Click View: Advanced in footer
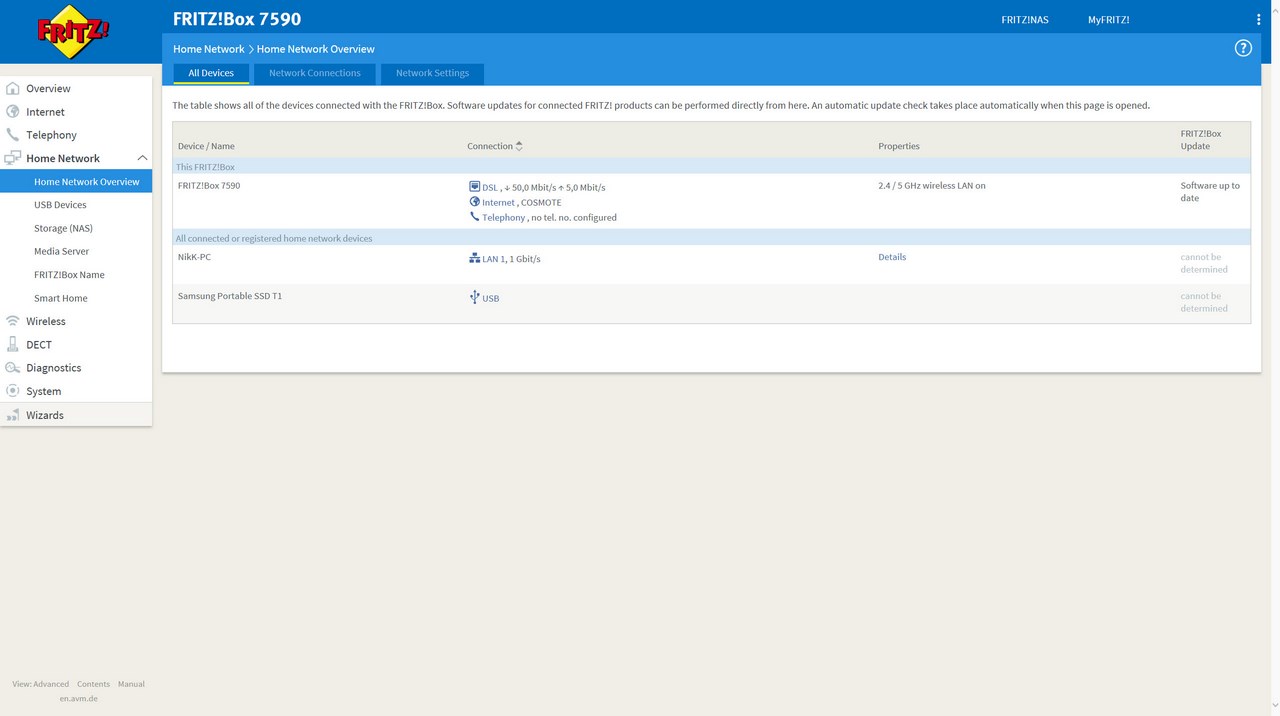The height and width of the screenshot is (716, 1280). 41,684
